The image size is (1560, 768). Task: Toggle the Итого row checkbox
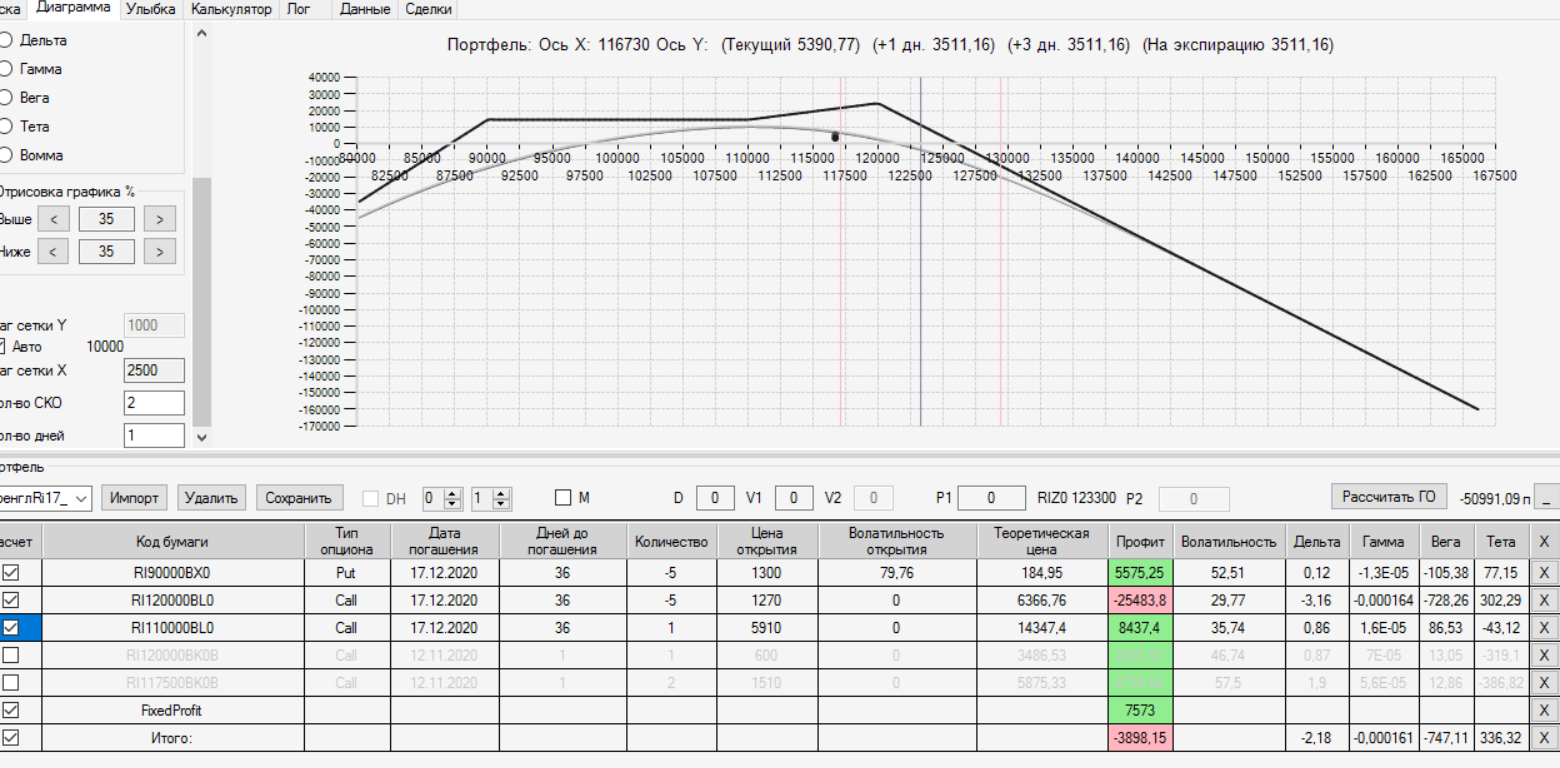pyautogui.click(x=10, y=738)
